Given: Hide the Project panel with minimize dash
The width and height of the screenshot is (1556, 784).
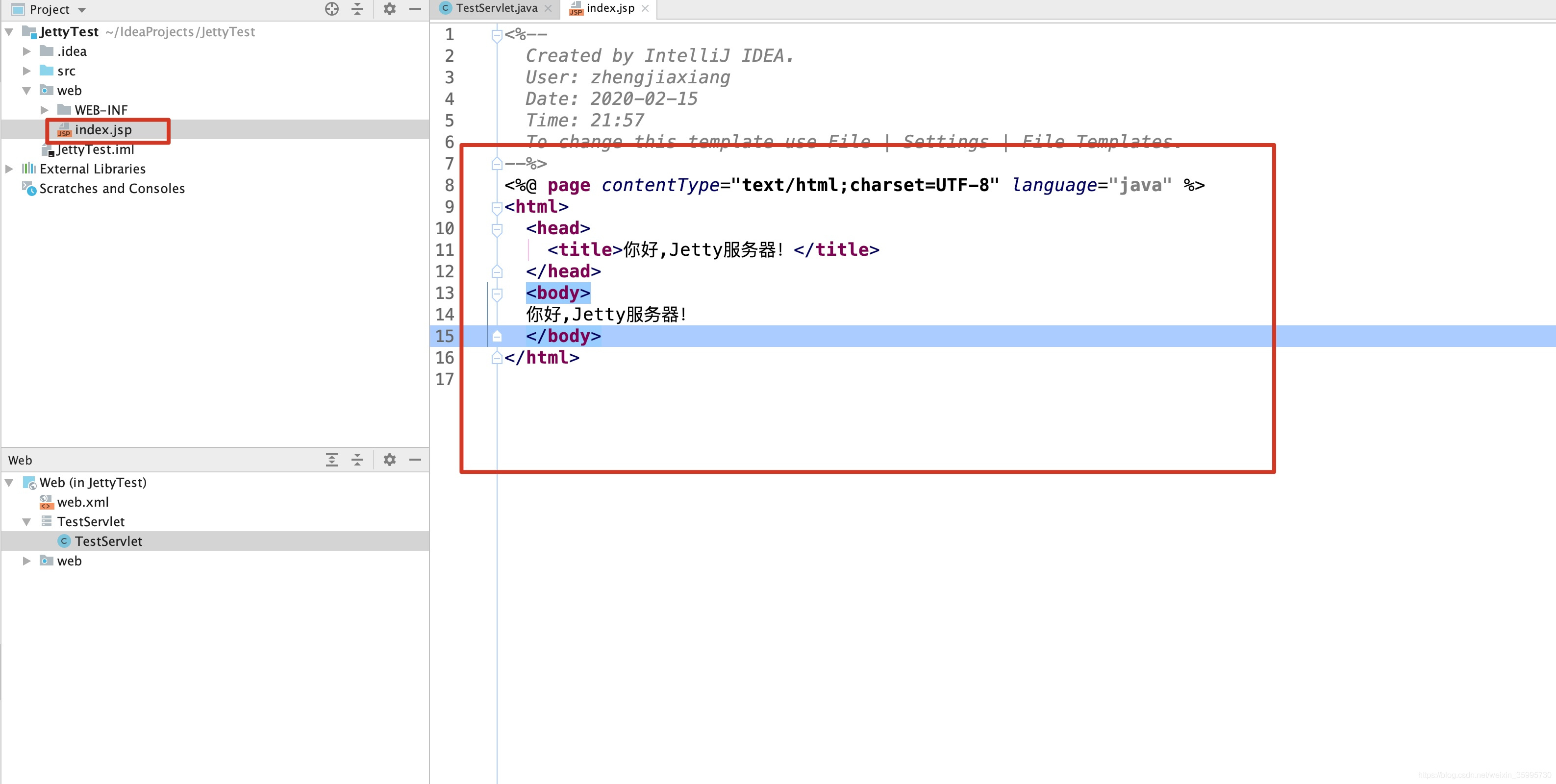Looking at the screenshot, I should click(x=415, y=9).
